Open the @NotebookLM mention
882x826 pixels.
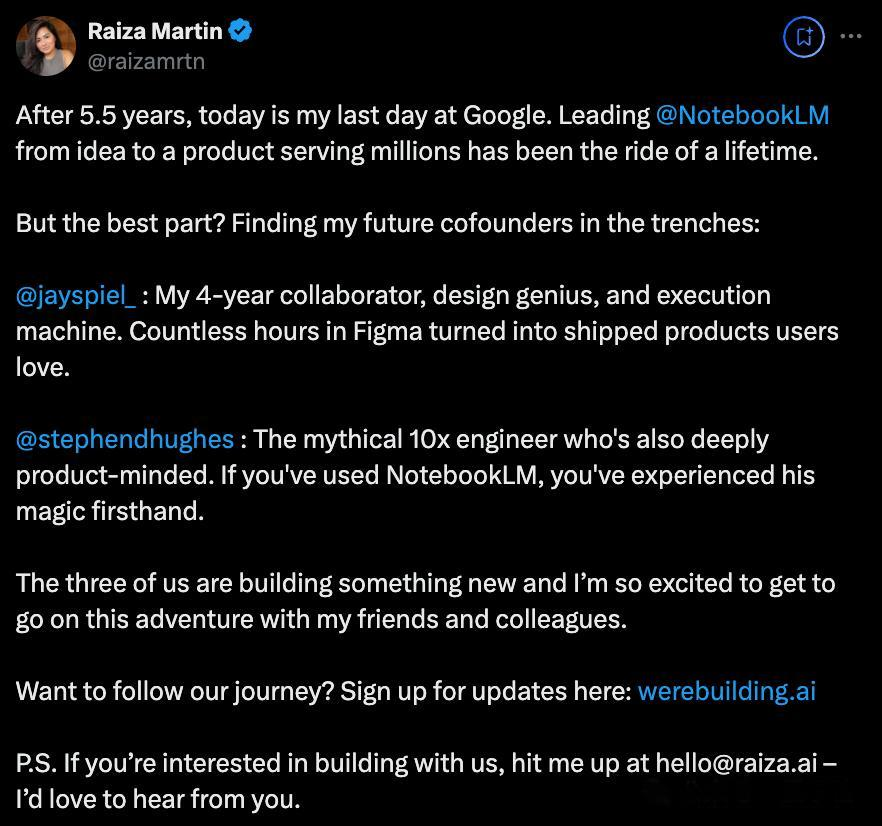(742, 115)
